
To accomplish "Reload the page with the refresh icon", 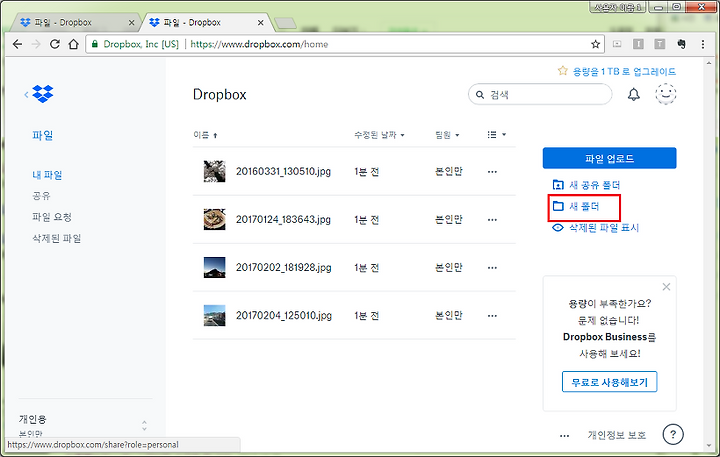I will tap(55, 44).
